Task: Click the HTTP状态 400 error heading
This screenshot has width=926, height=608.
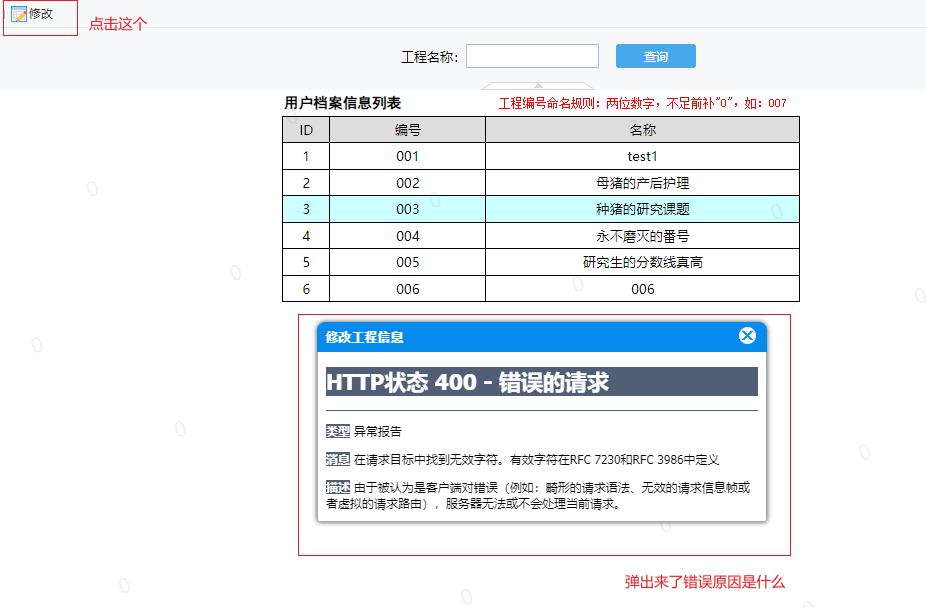Action: click(x=542, y=382)
